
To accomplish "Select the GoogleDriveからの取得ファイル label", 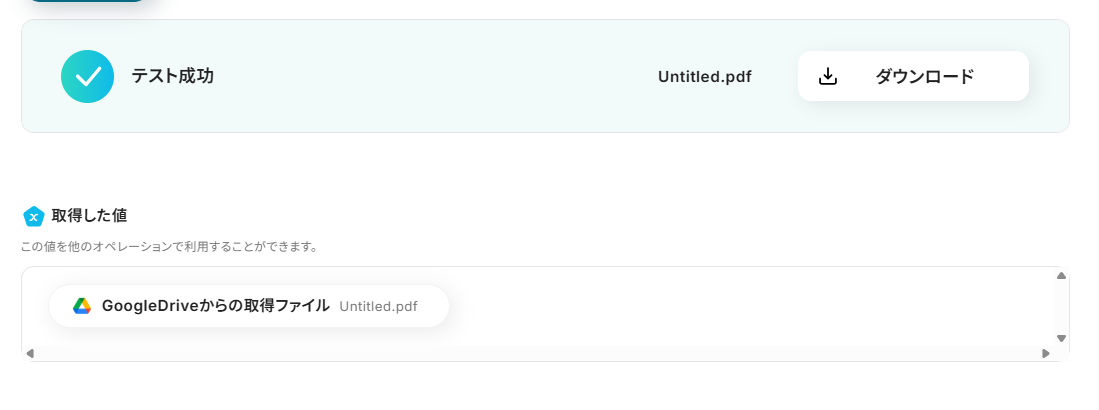I will 215,306.
